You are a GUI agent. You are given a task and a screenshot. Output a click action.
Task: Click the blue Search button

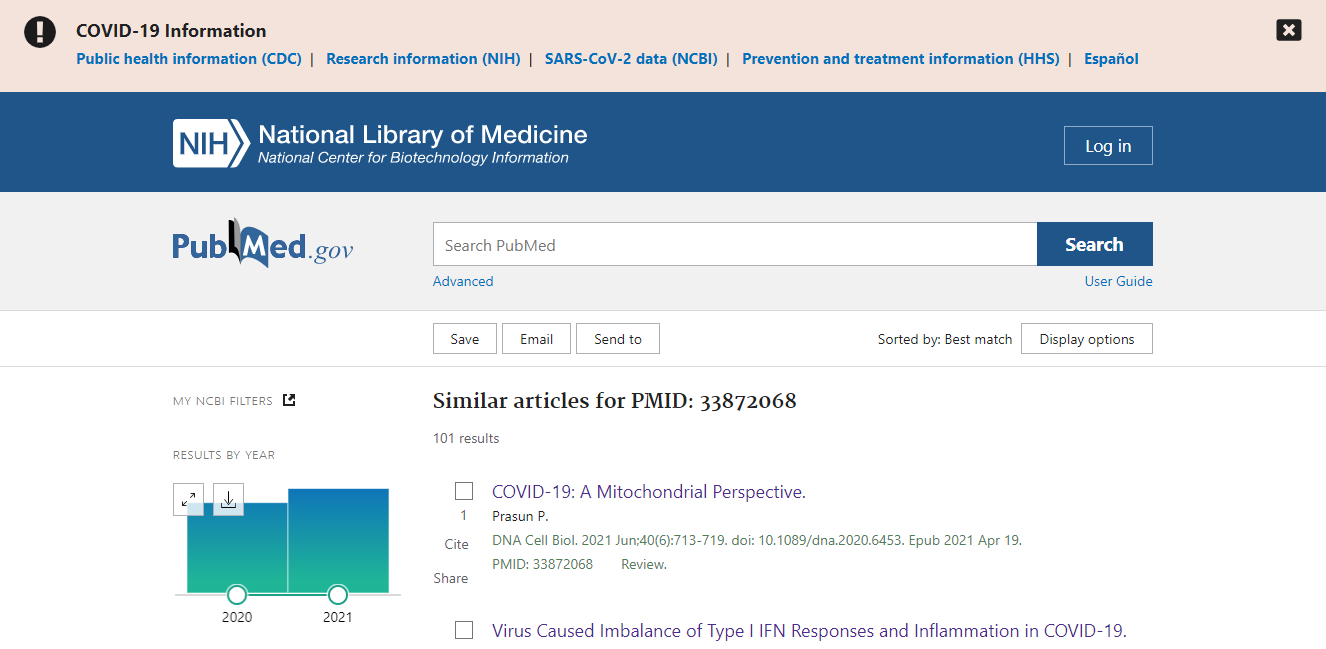[1095, 244]
